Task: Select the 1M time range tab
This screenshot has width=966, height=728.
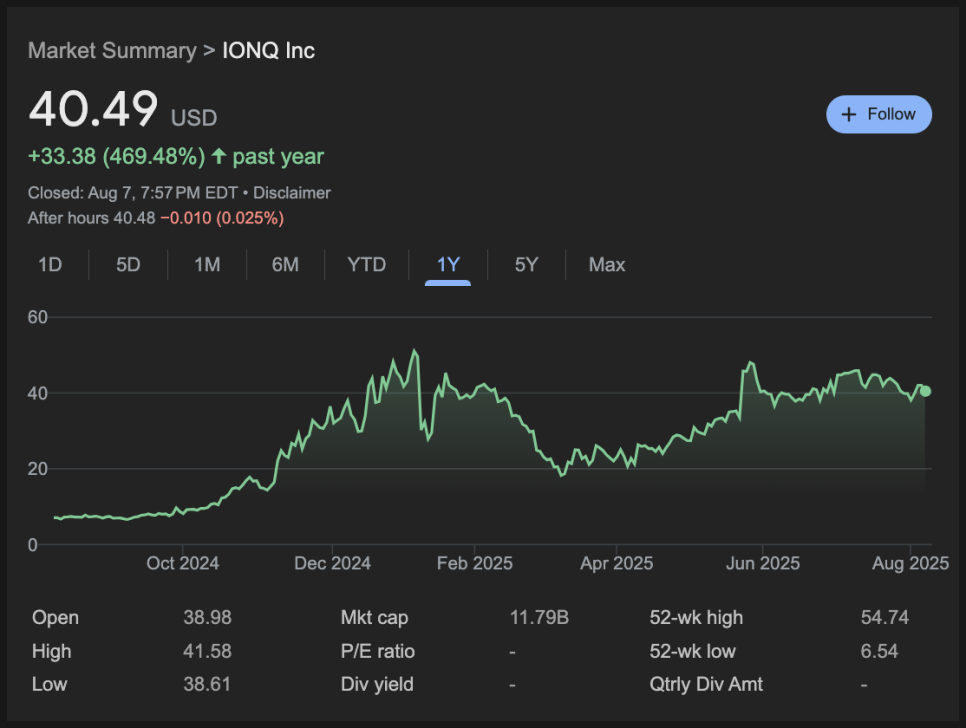Action: [207, 265]
